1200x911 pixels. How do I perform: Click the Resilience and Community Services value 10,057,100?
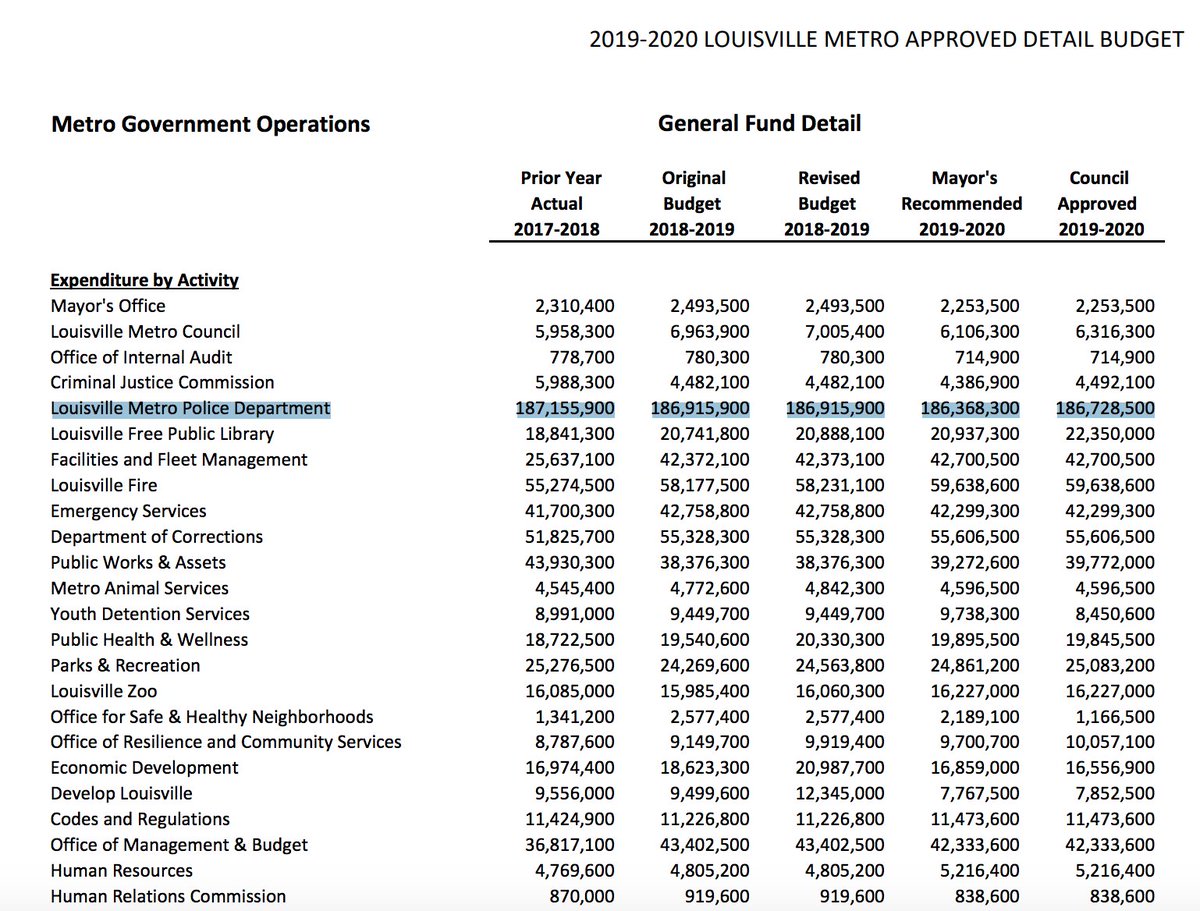(1109, 742)
